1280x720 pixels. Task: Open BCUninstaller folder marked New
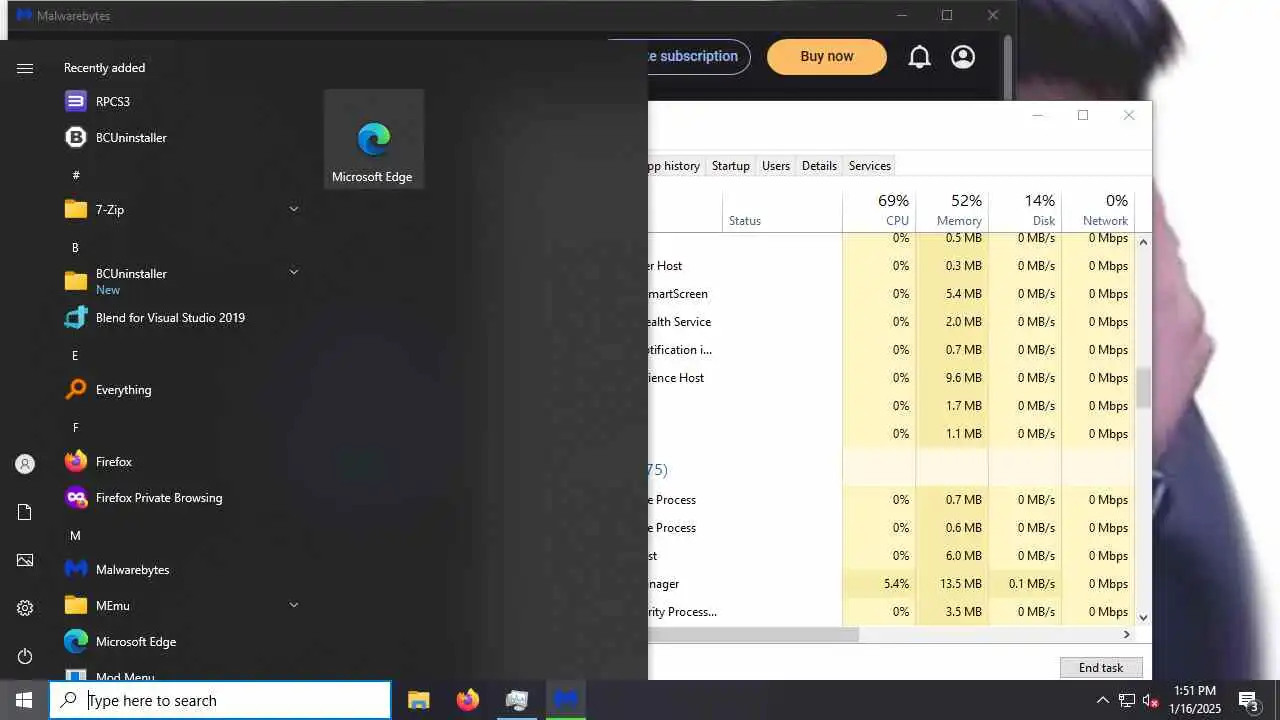(x=180, y=281)
